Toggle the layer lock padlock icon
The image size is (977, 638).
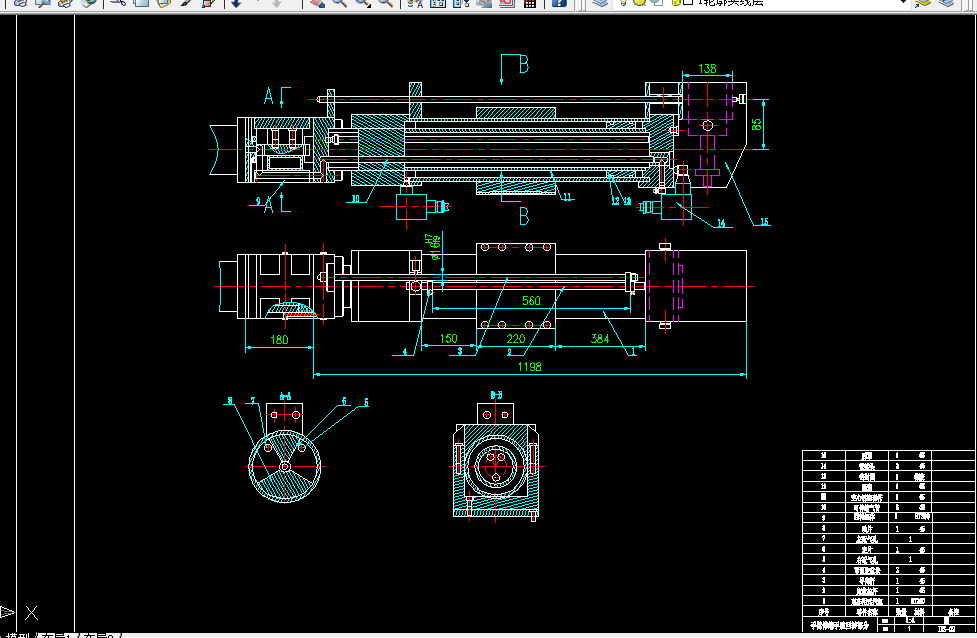coord(675,2)
